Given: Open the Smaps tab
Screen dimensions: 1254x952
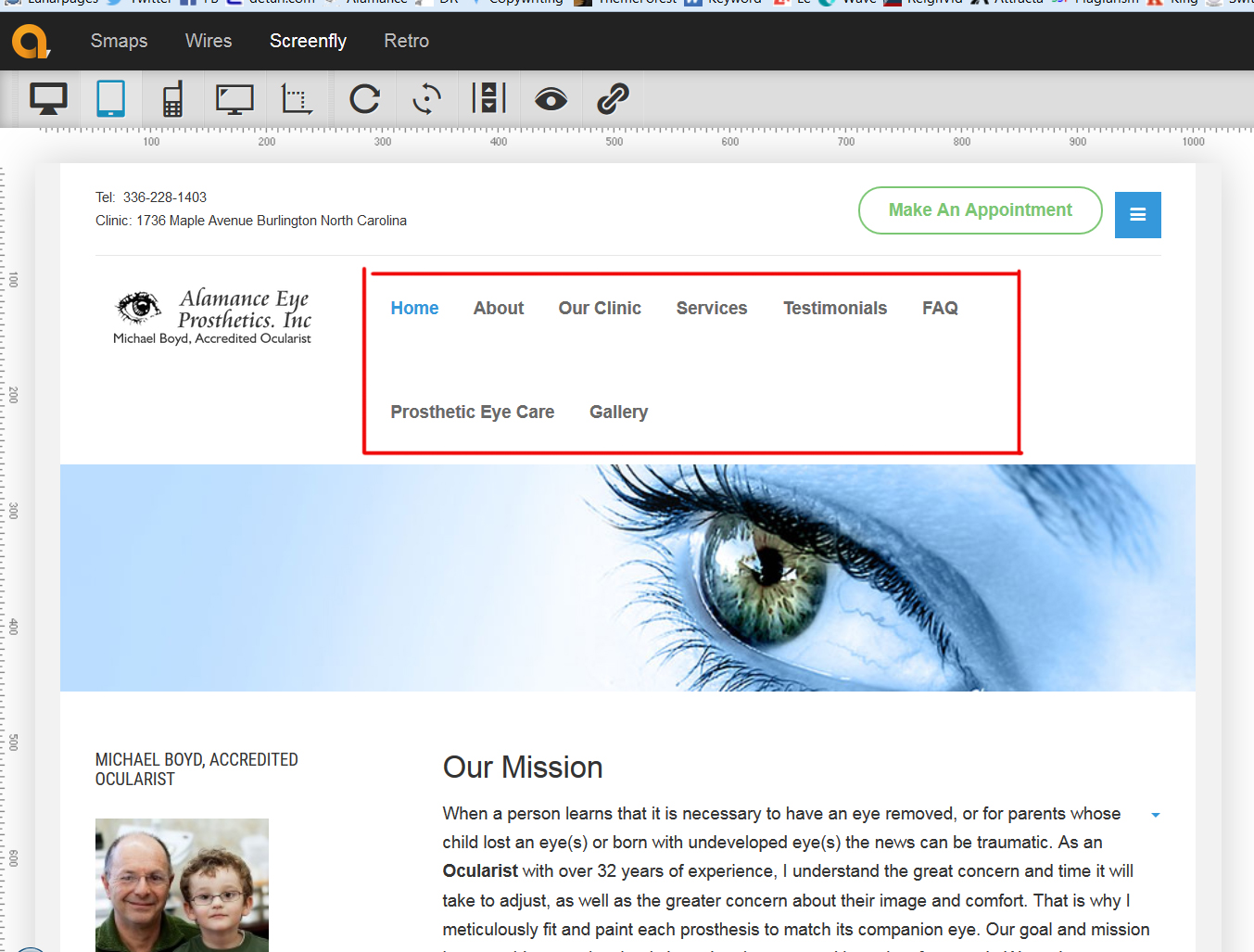Looking at the screenshot, I should coord(119,41).
